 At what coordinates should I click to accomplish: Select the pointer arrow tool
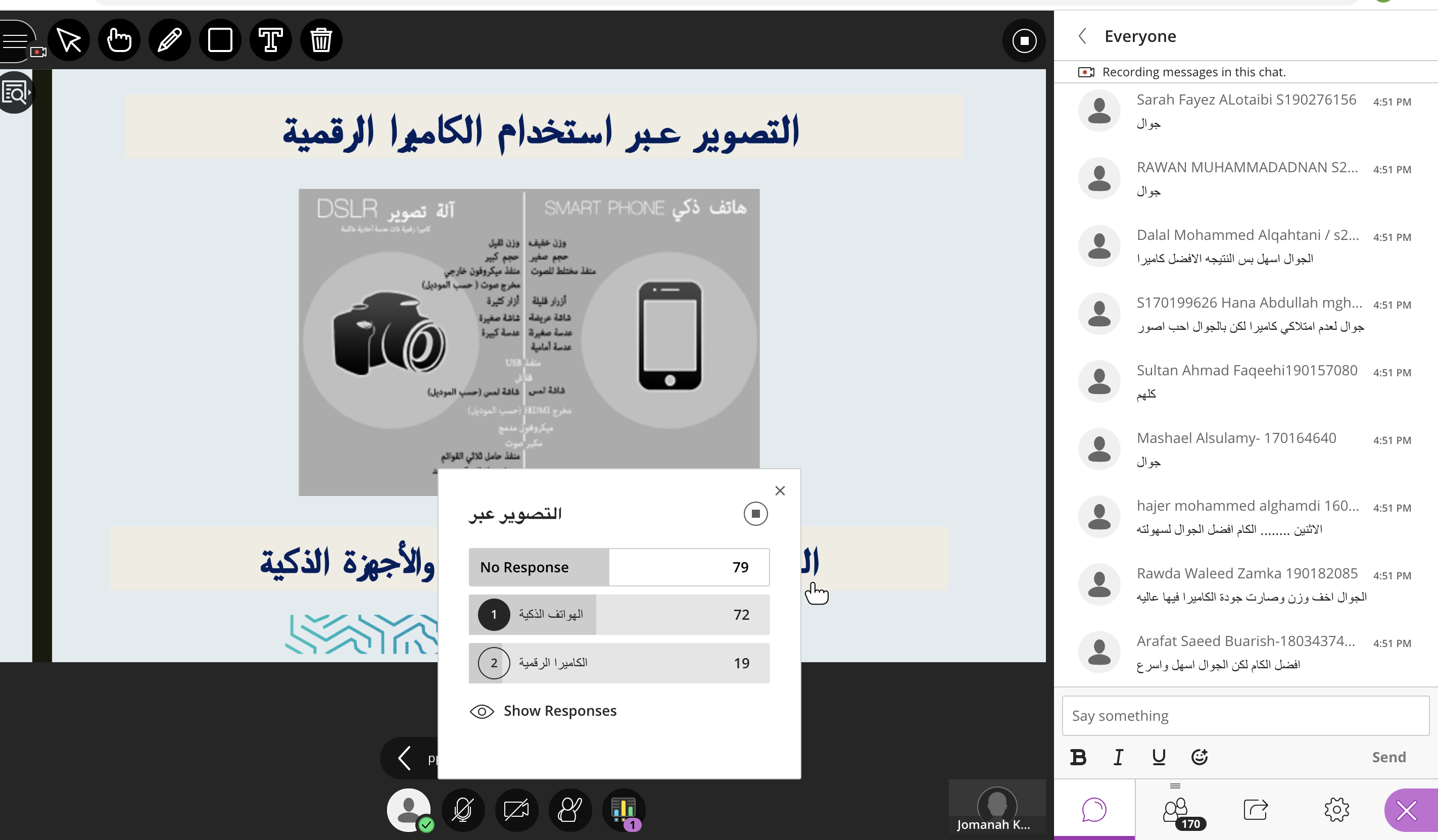tap(69, 40)
